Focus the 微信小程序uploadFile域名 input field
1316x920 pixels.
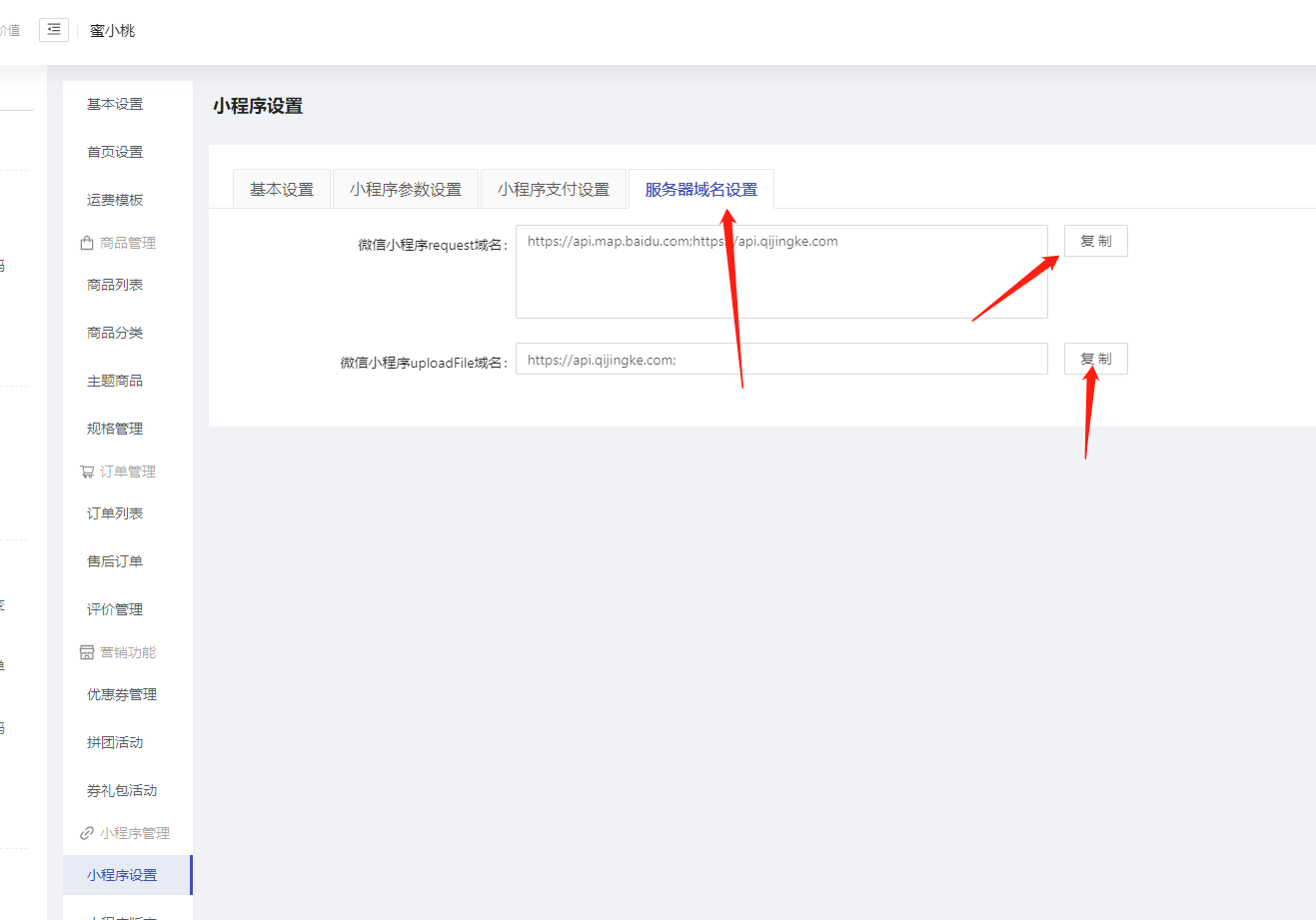click(781, 360)
